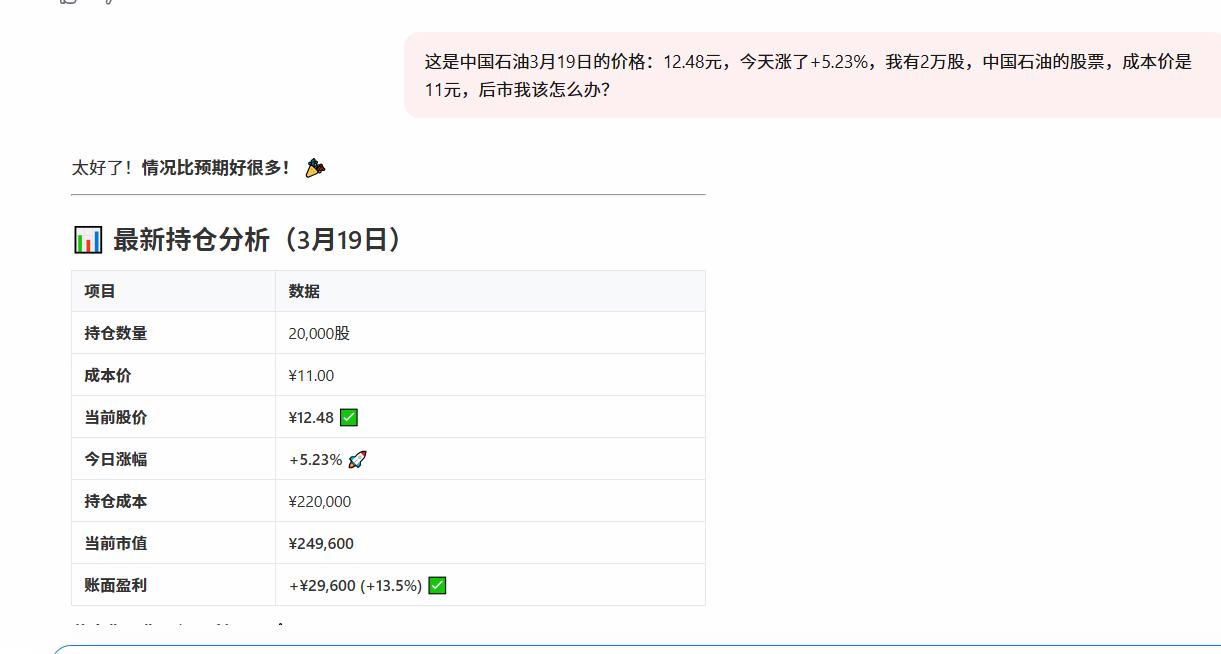Click the reply line 太好了!情况比预期好很多!
The height and width of the screenshot is (654, 1221).
[x=181, y=167]
